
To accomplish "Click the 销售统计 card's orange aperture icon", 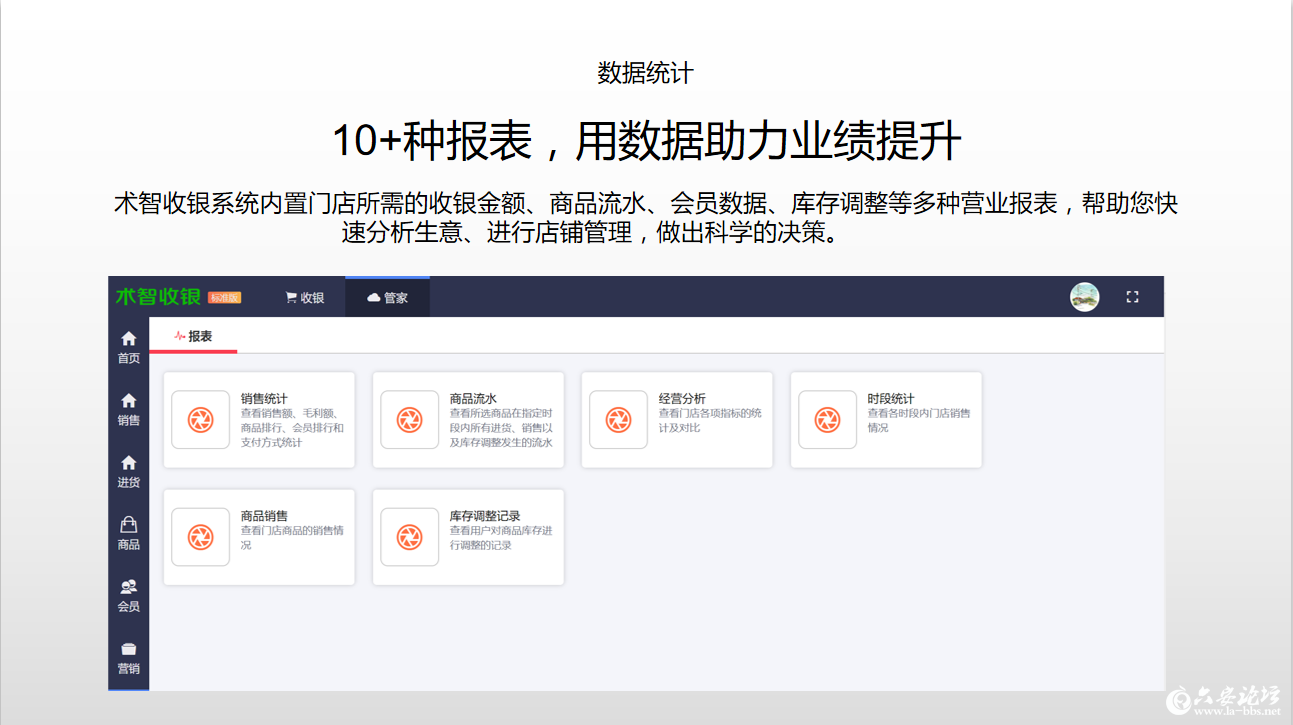I will (x=200, y=420).
